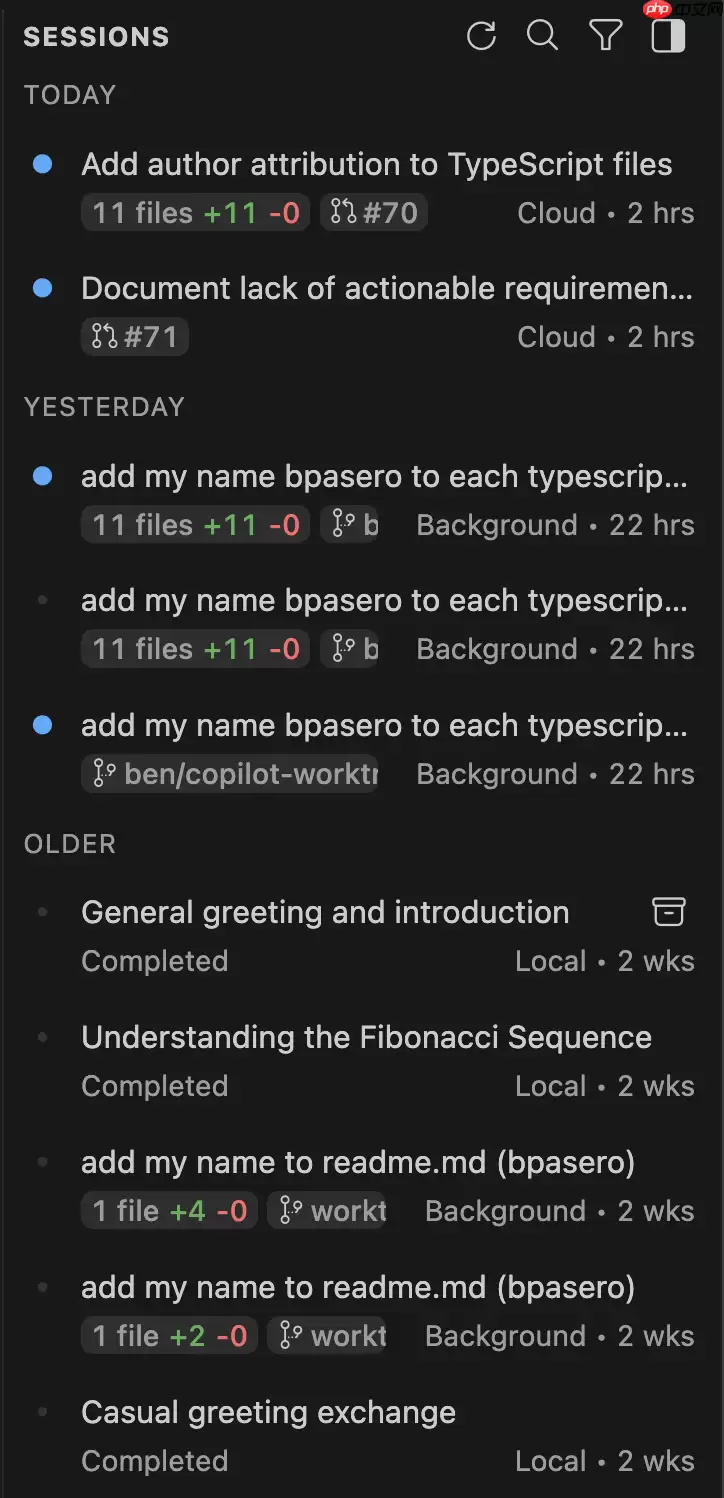Image resolution: width=724 pixels, height=1498 pixels.
Task: Archive the General greeting and introduction session
Action: [668, 911]
